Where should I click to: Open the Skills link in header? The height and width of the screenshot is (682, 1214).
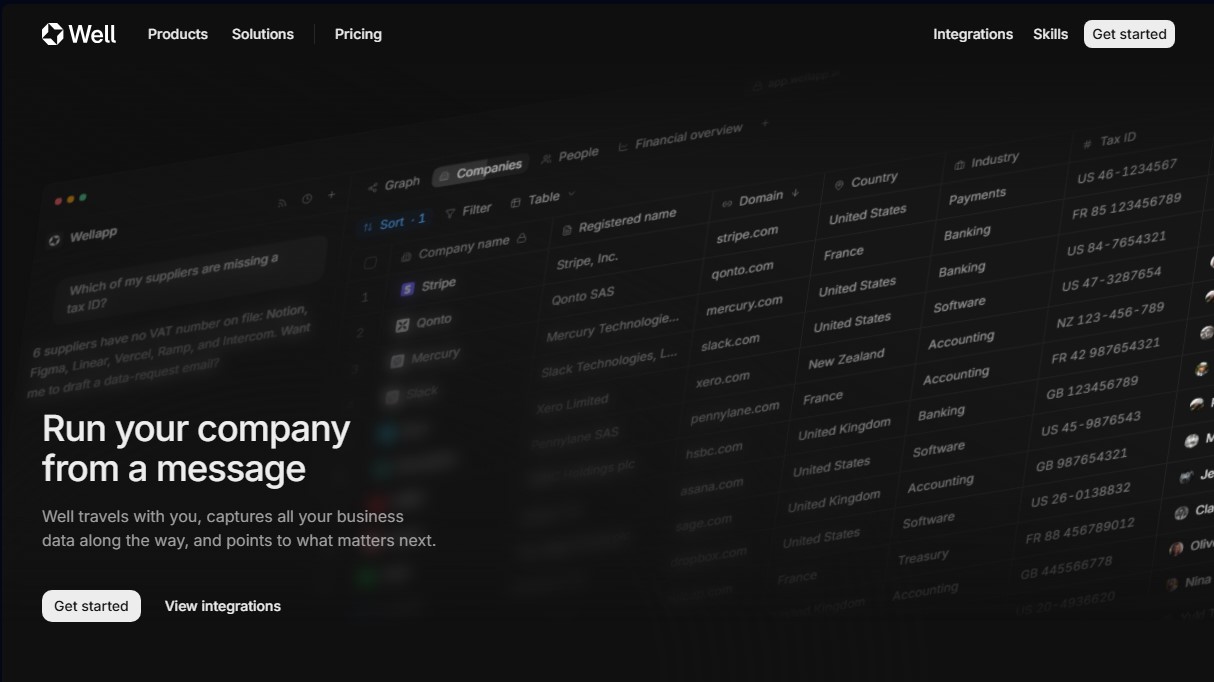pos(1050,34)
